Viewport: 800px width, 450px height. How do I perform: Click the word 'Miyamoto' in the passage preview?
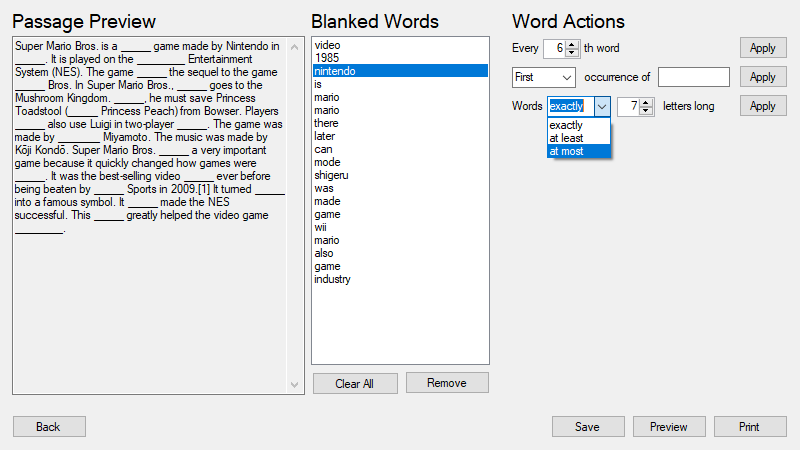pos(127,137)
